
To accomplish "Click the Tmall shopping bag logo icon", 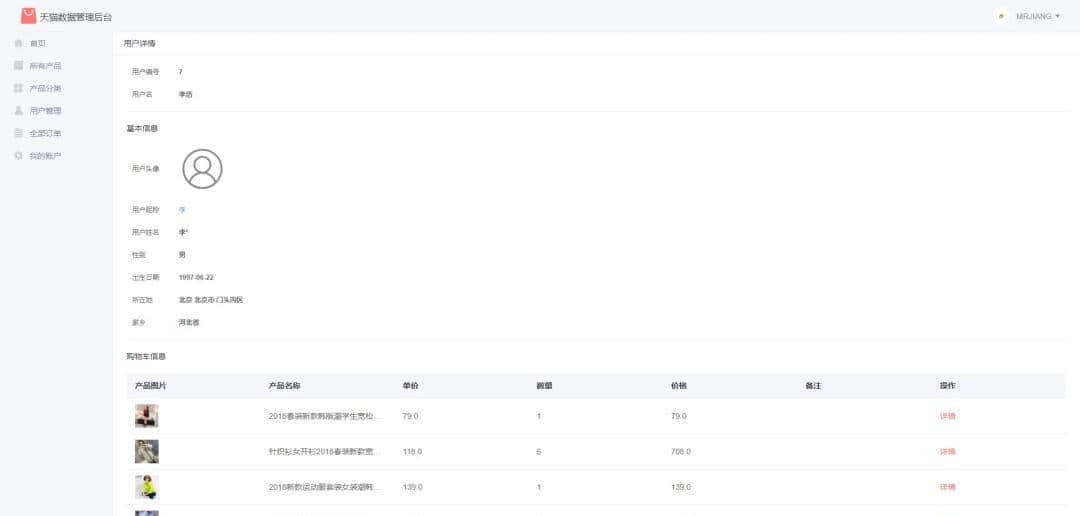I will (28, 16).
